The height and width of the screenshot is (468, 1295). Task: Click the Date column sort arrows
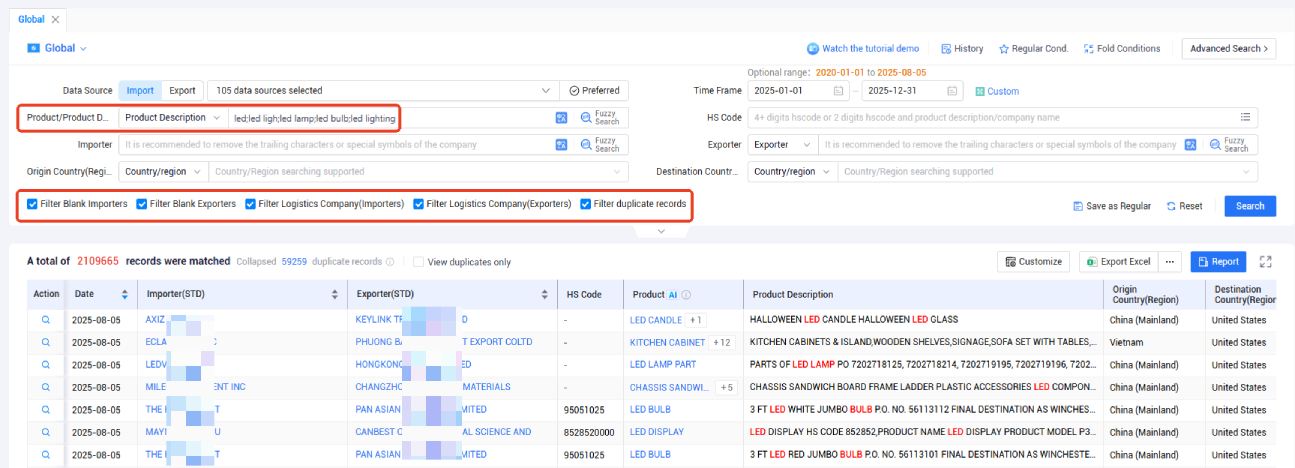point(125,295)
